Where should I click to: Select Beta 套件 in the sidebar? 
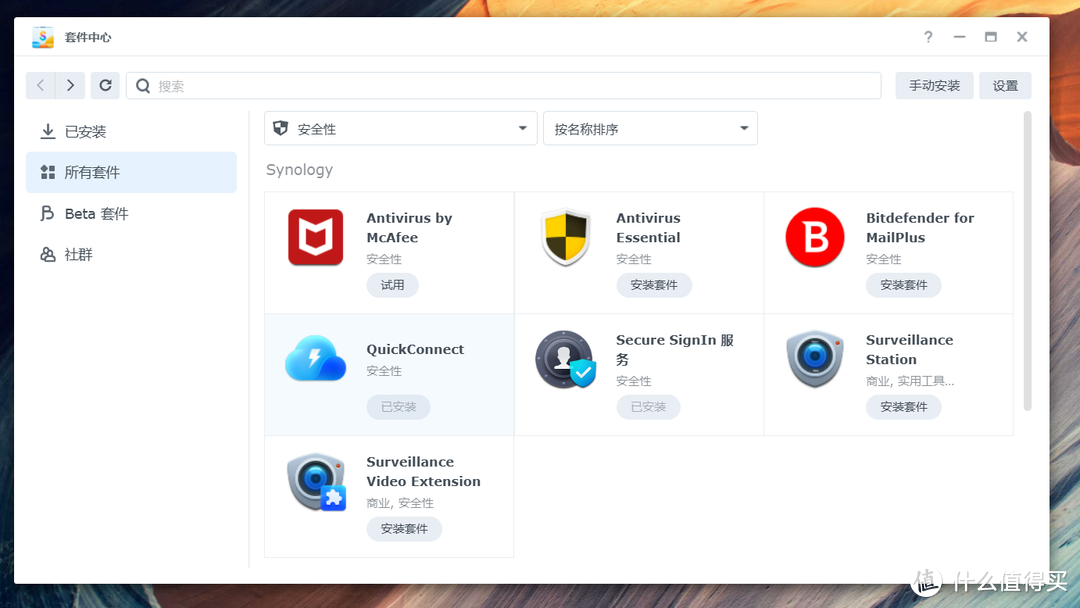pos(131,213)
